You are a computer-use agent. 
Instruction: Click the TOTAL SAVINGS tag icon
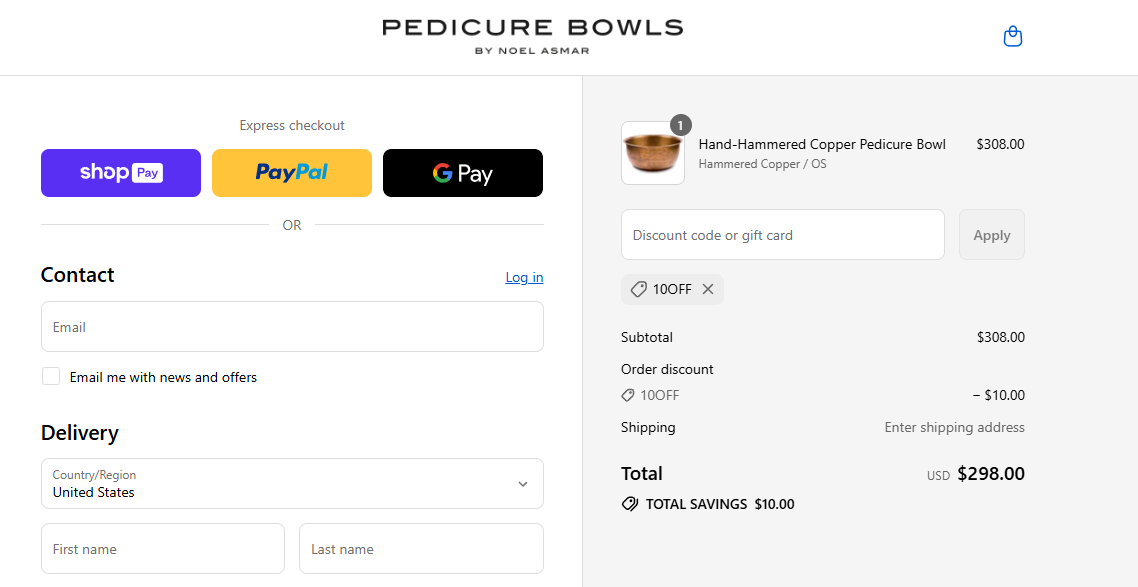click(630, 504)
